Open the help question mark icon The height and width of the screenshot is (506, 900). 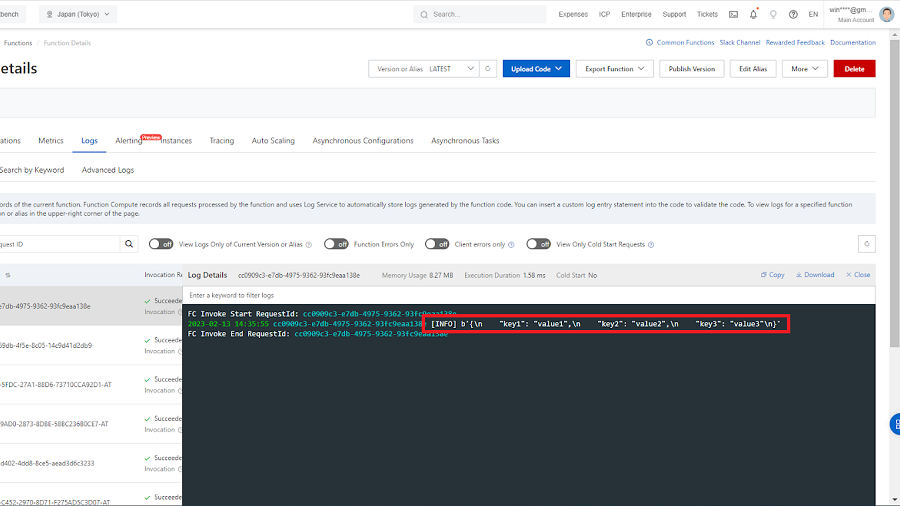click(793, 14)
